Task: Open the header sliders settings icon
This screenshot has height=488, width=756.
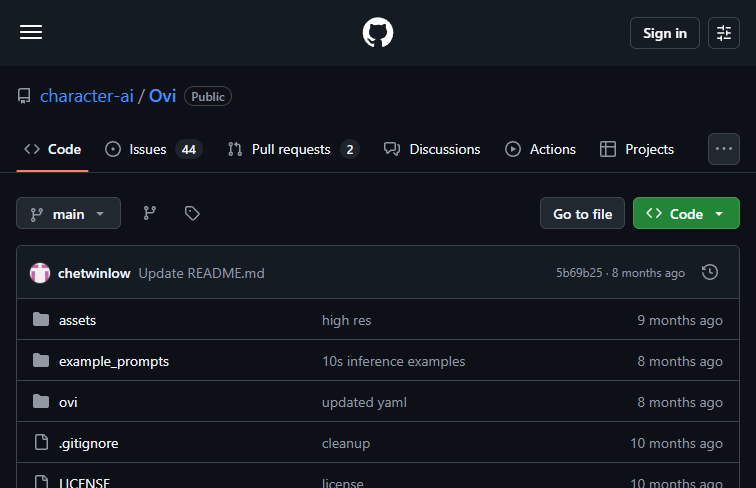Action: pos(723,33)
